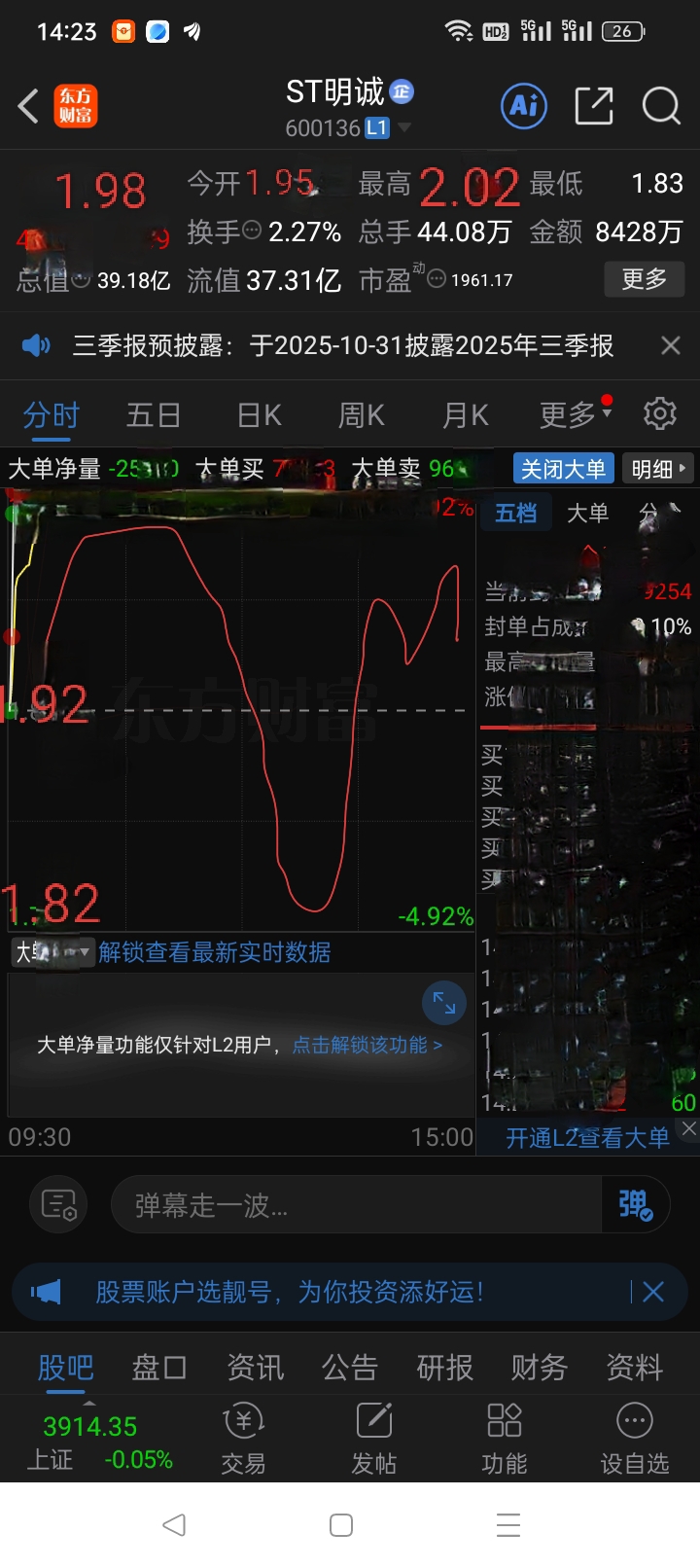This screenshot has width=700, height=1568.
Task: Open 功能 functions icon
Action: pyautogui.click(x=504, y=1440)
